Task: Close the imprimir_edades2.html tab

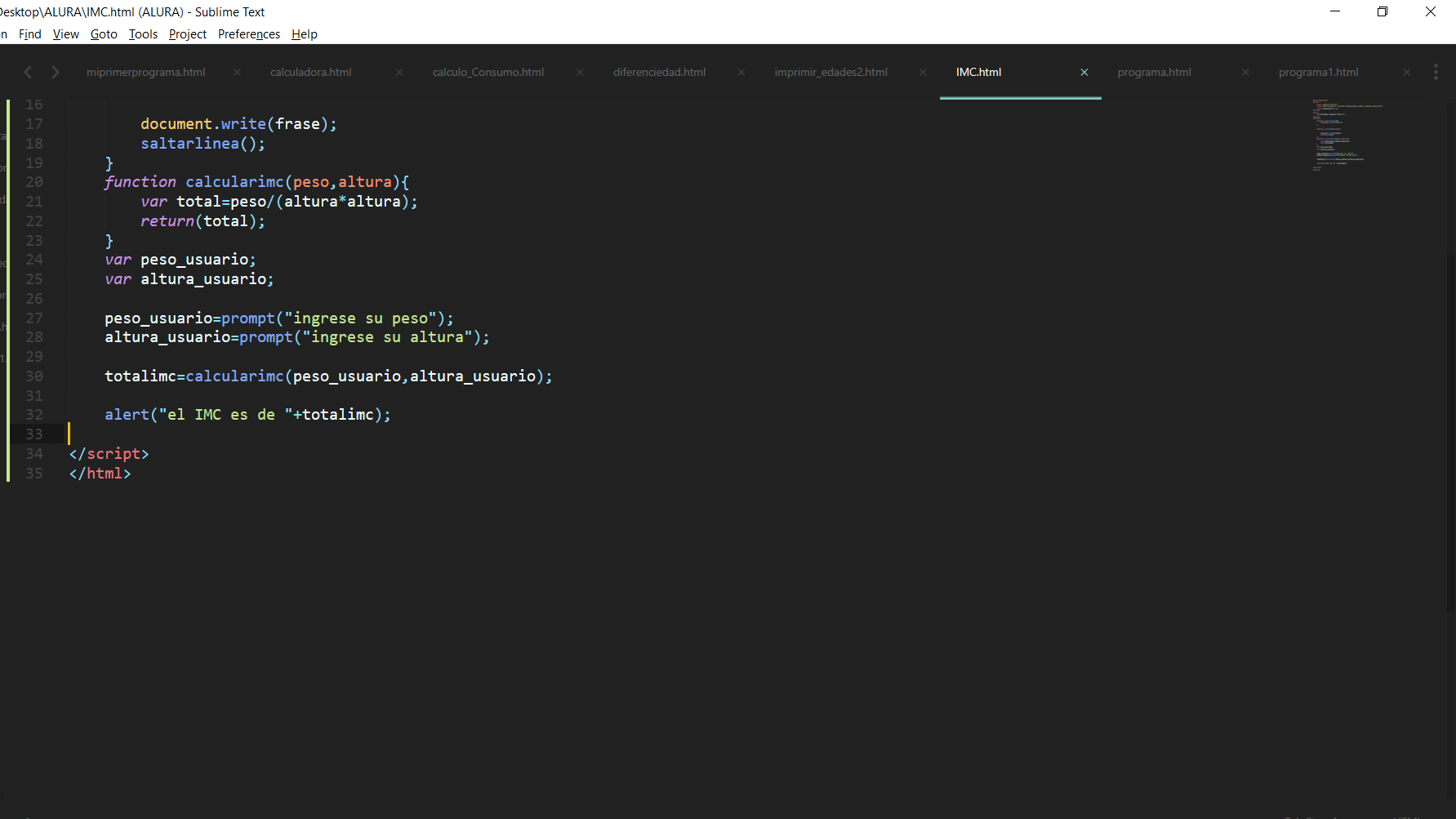Action: pos(923,72)
